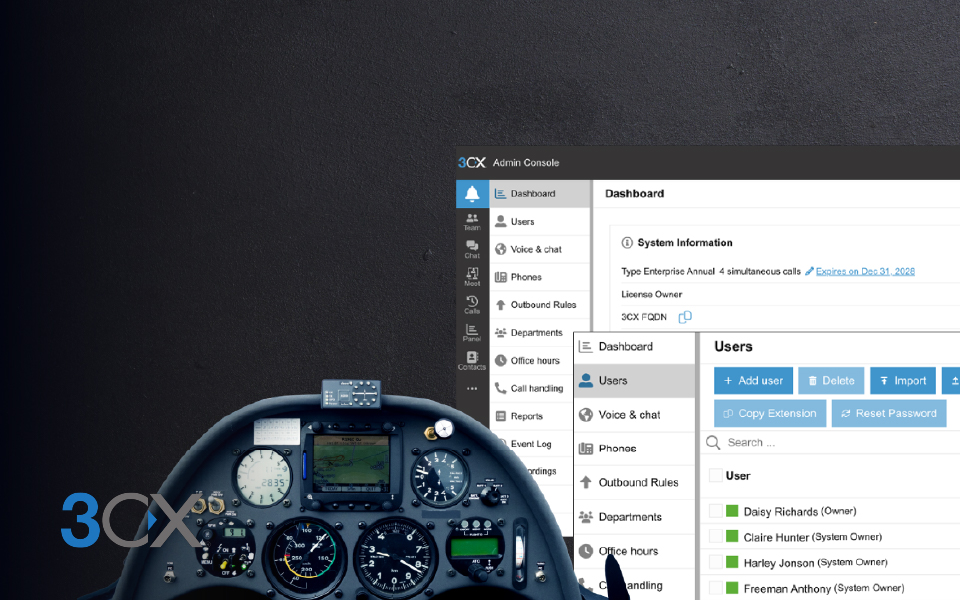Open the Meet section icon
This screenshot has height=600, width=960.
coord(472,277)
